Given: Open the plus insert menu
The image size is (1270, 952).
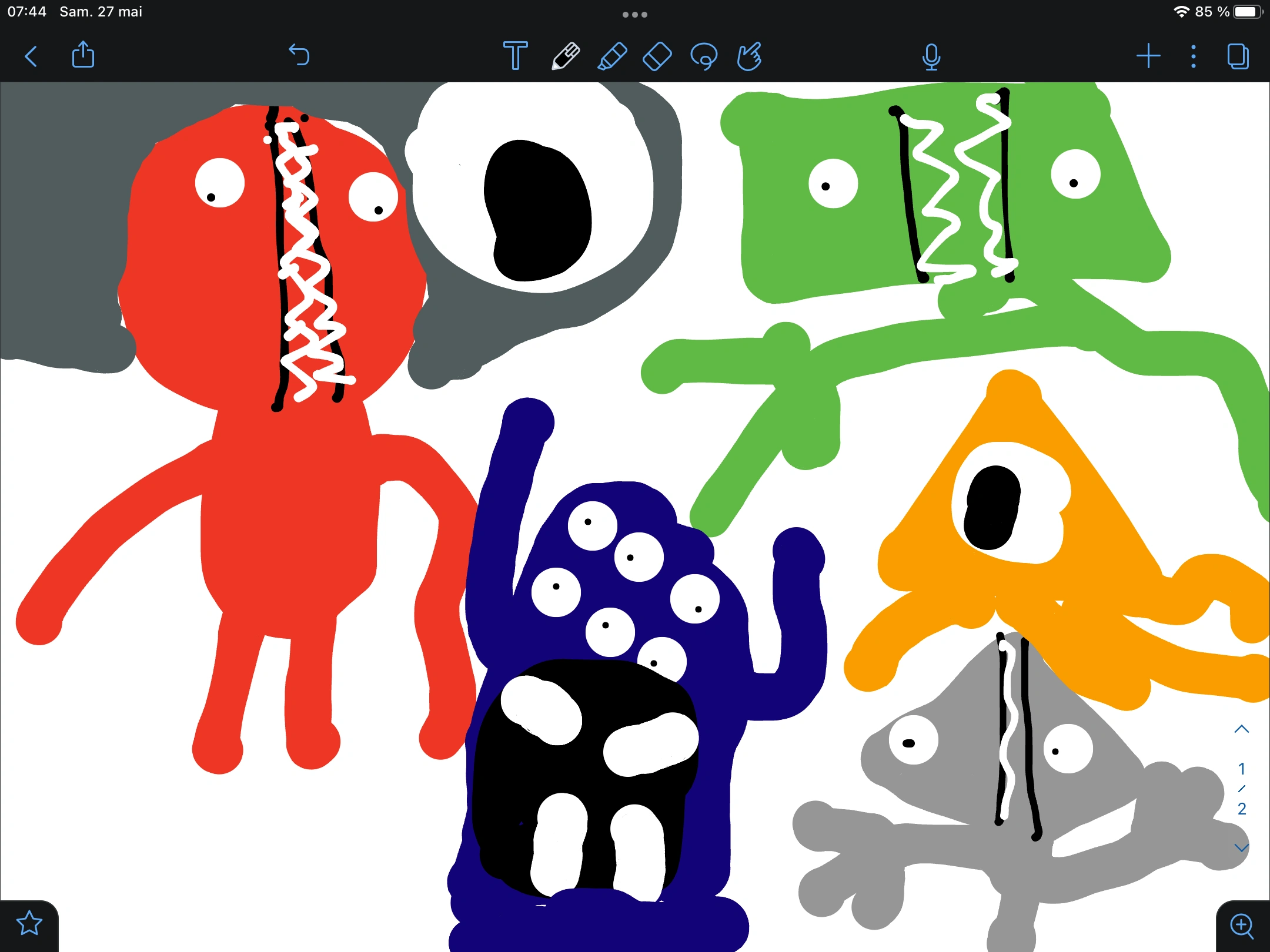Looking at the screenshot, I should tap(1148, 56).
